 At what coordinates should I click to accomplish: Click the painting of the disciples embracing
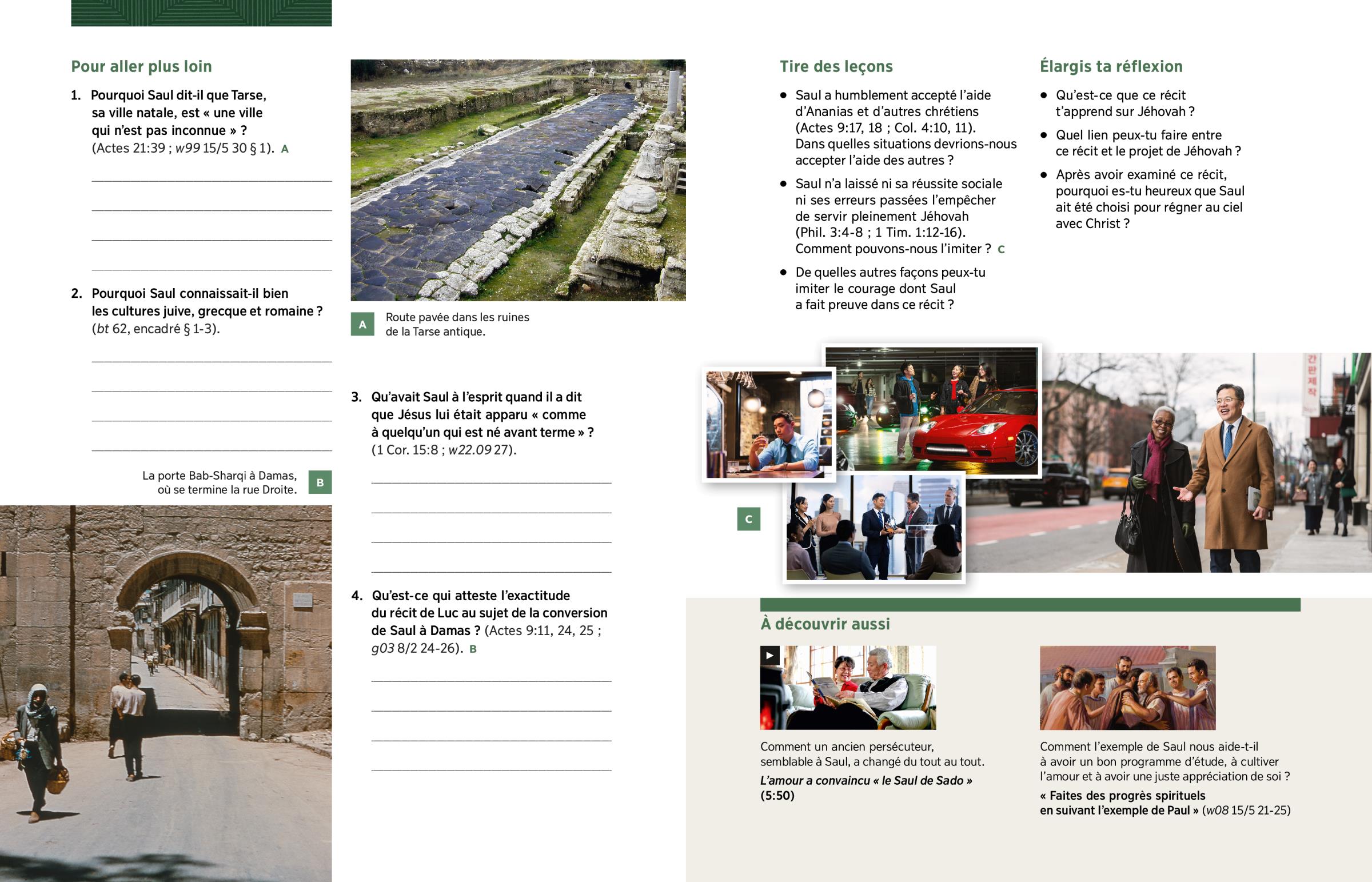coord(1127,687)
